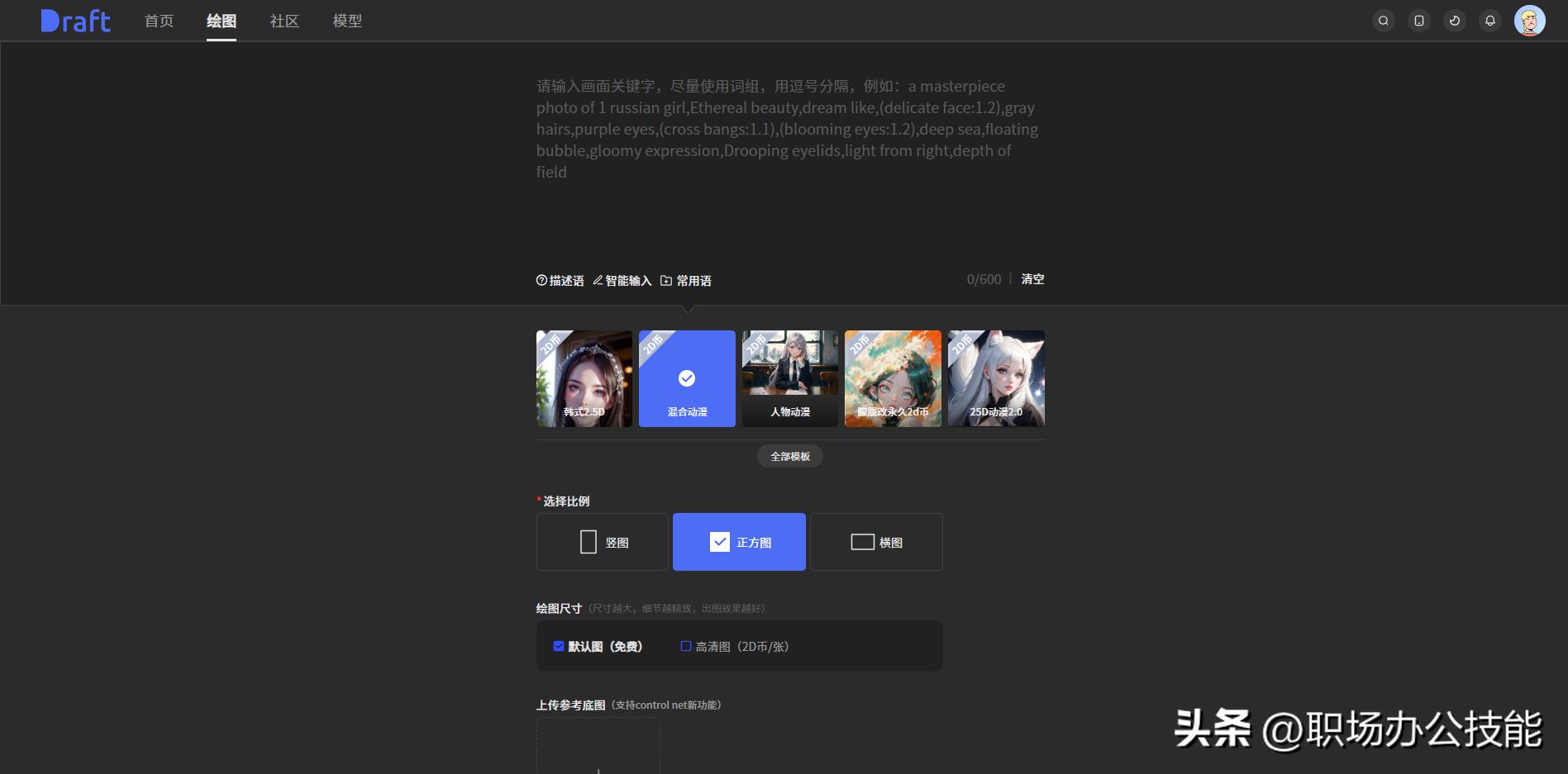Click 清空 to clear the prompt
1568x774 pixels.
pyautogui.click(x=1032, y=279)
